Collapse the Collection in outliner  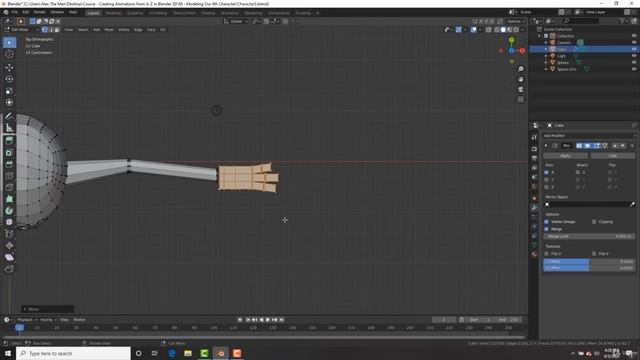tap(540, 36)
